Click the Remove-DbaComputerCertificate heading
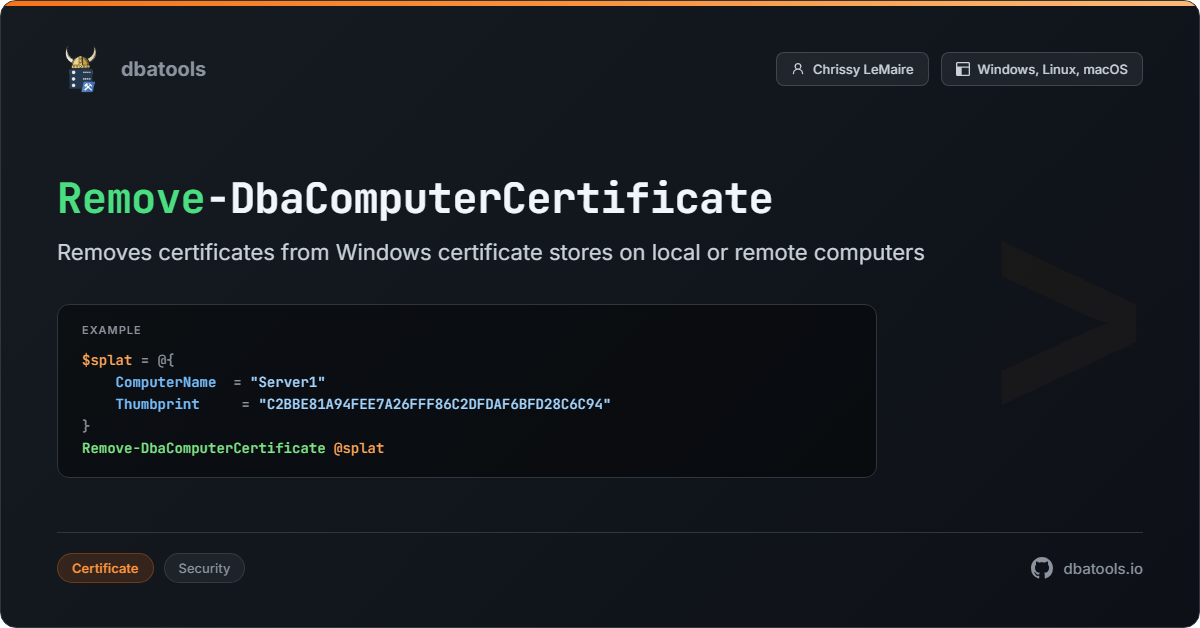 point(415,199)
